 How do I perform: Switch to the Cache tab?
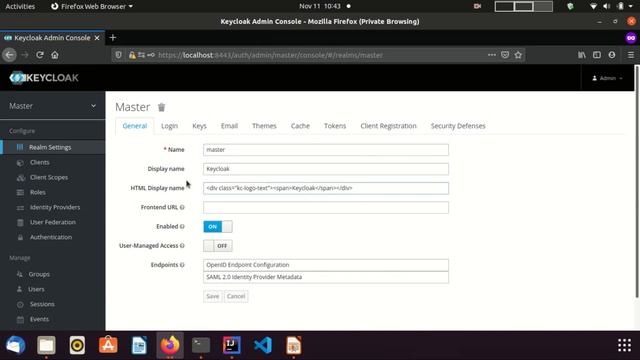(300, 126)
